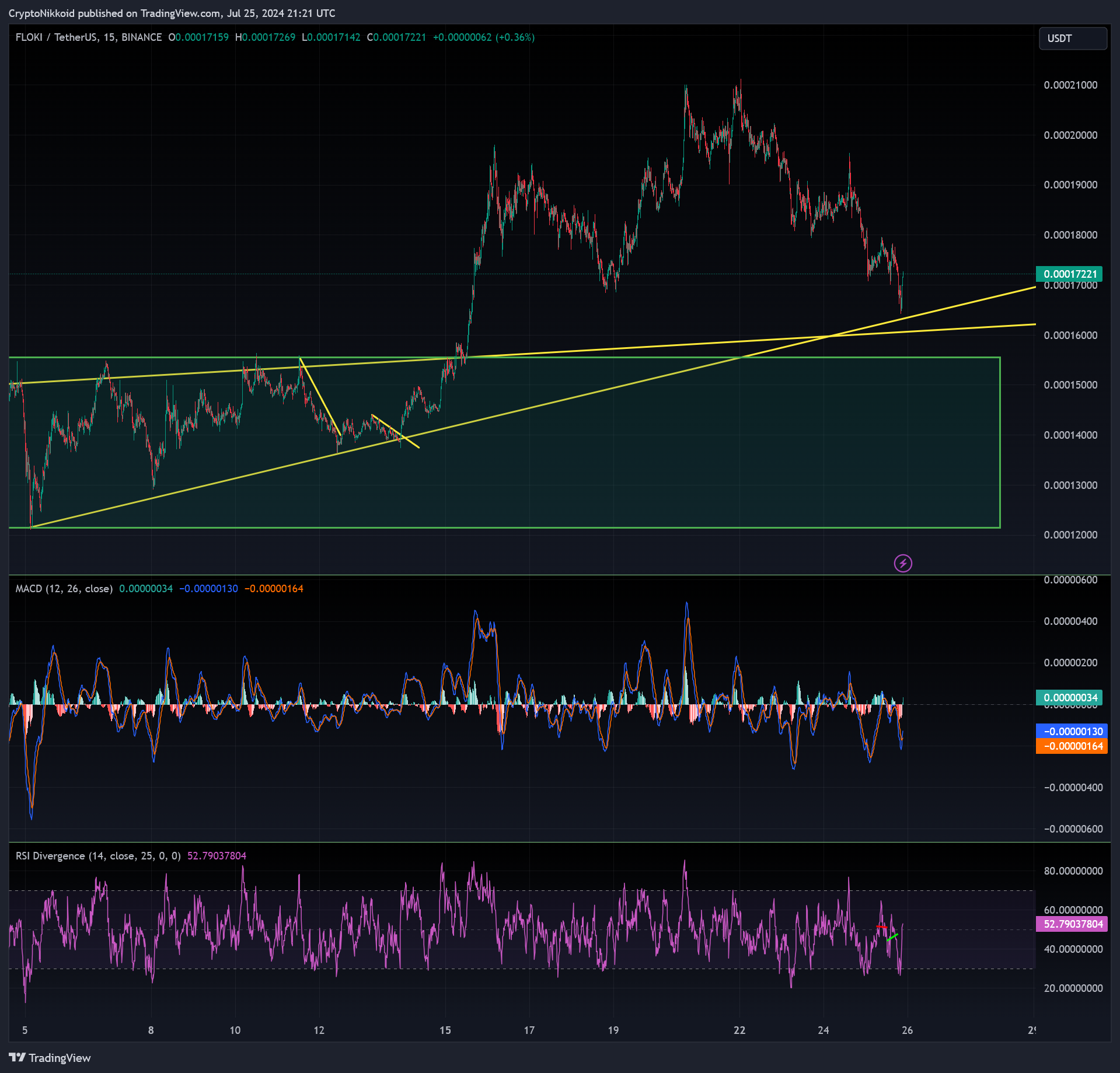This screenshot has height=1073, width=1120.
Task: Click the 0.00016000 price axis label
Action: coord(1070,335)
